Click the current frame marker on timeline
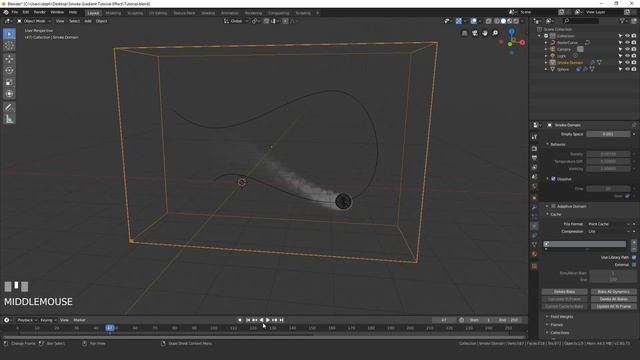The width and height of the screenshot is (640, 360). pyautogui.click(x=110, y=328)
